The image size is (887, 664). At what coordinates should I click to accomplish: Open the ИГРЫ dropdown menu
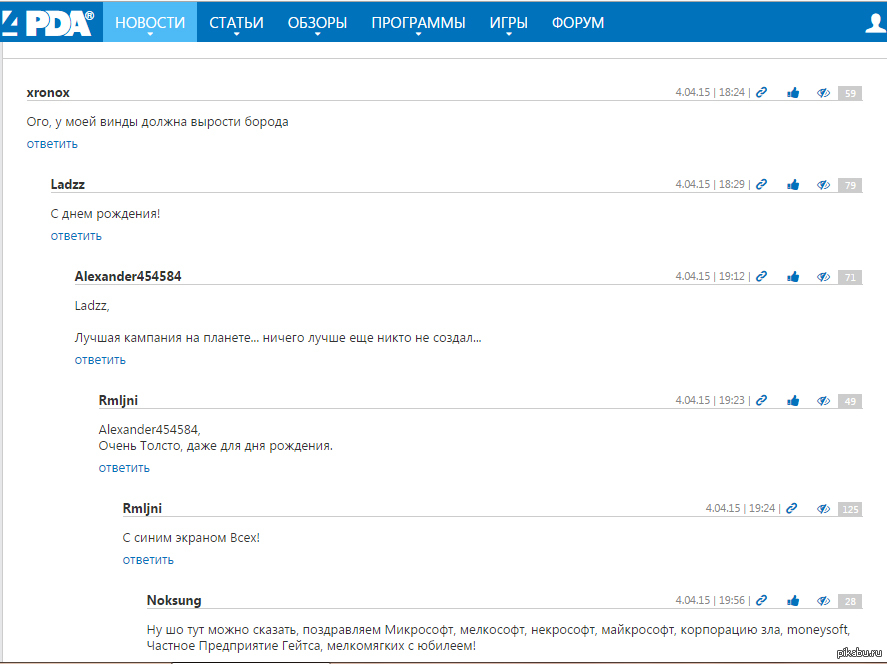(508, 23)
